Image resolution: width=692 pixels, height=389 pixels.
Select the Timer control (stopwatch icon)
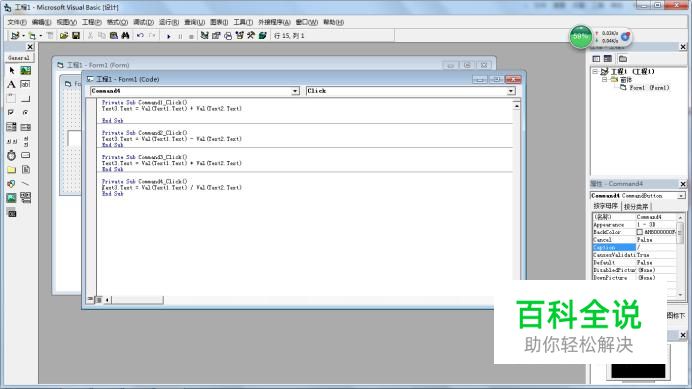pos(11,155)
